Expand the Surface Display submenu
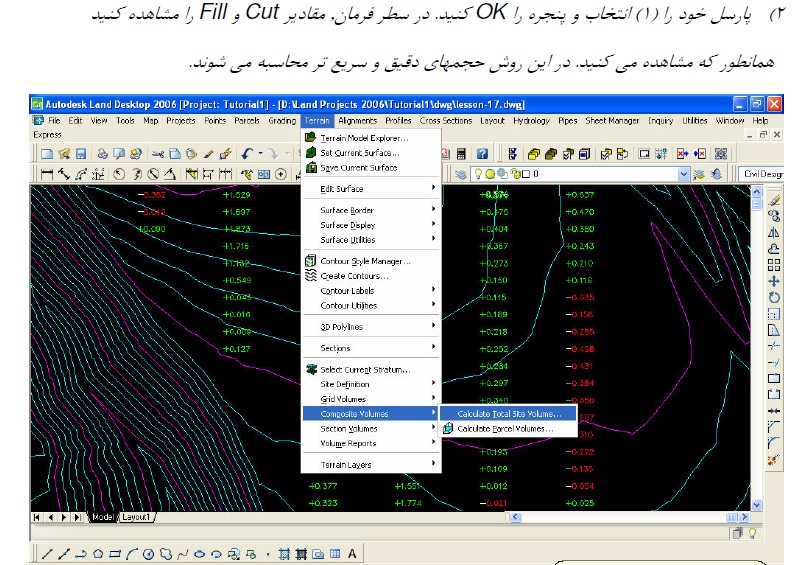This screenshot has height=565, width=800. 371,225
